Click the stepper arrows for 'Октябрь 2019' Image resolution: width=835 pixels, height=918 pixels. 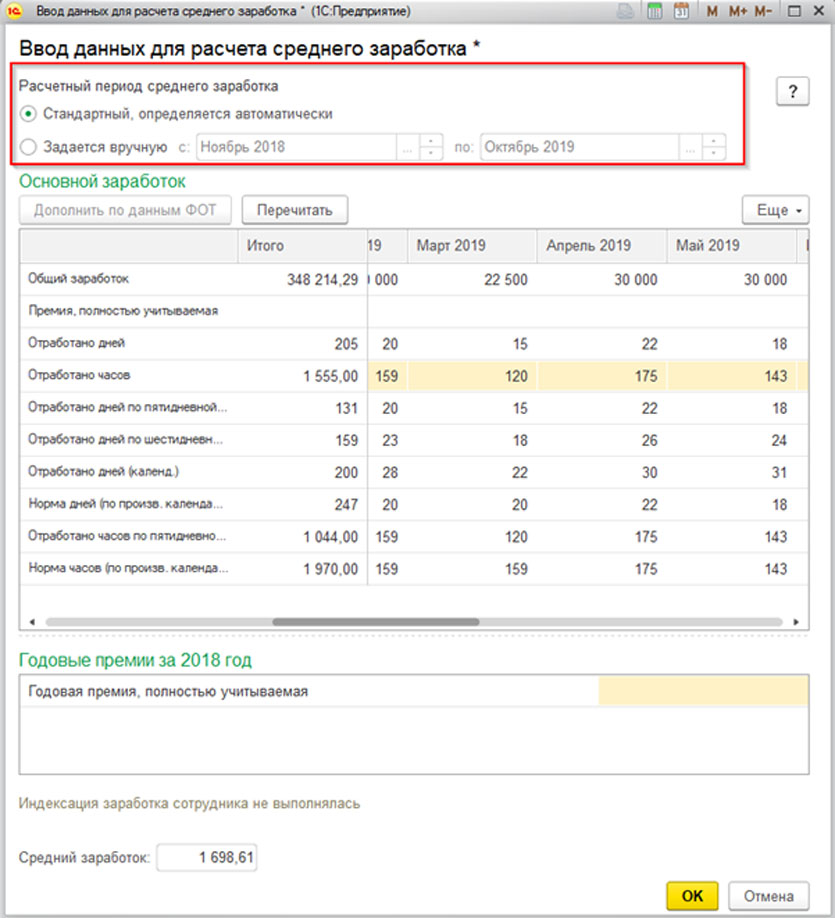pos(714,147)
